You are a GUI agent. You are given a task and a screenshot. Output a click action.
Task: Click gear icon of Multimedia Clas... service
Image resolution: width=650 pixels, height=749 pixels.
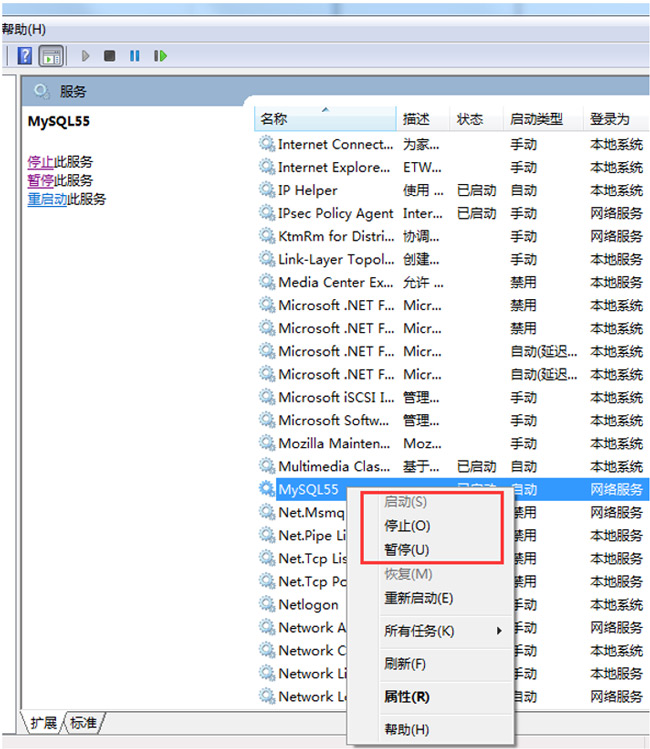coord(266,466)
